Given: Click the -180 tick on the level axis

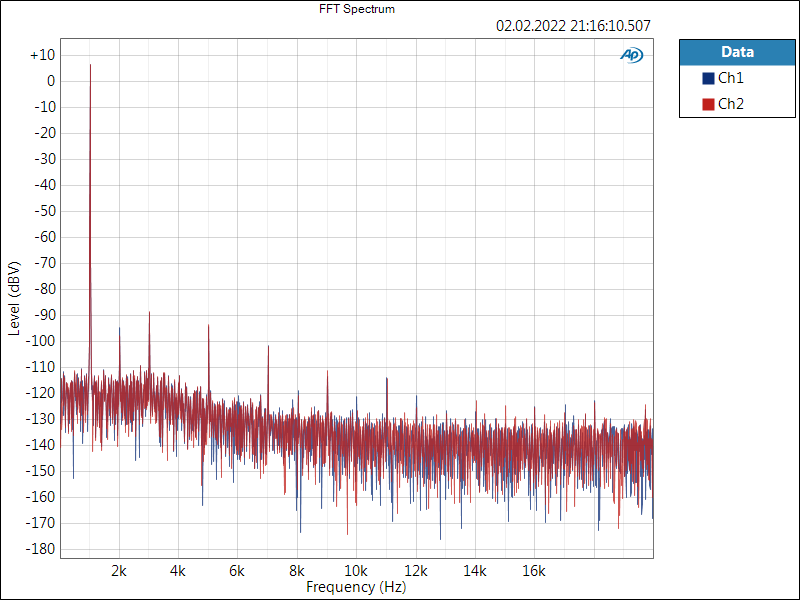Looking at the screenshot, I should tap(41, 549).
